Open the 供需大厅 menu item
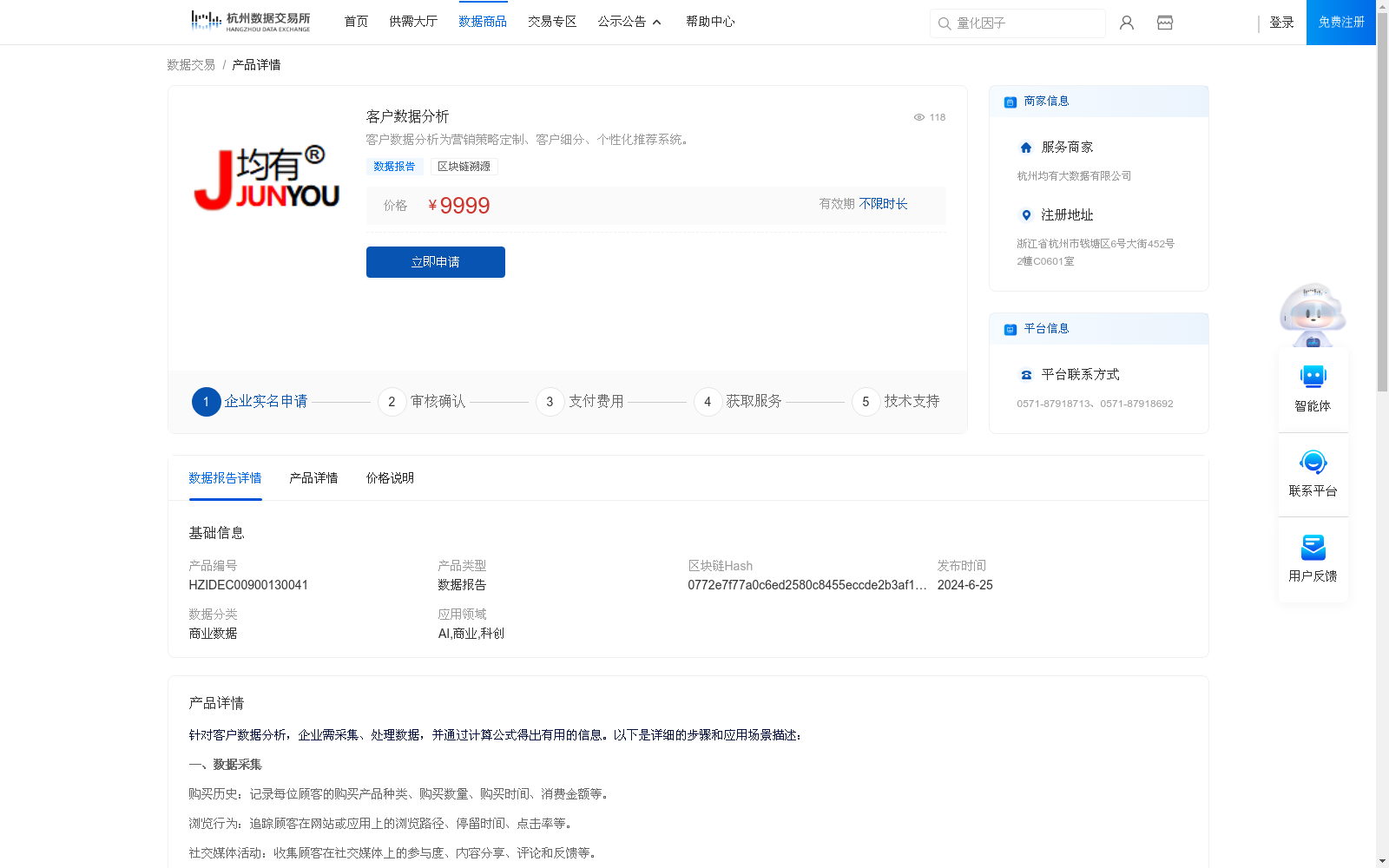 [x=413, y=22]
